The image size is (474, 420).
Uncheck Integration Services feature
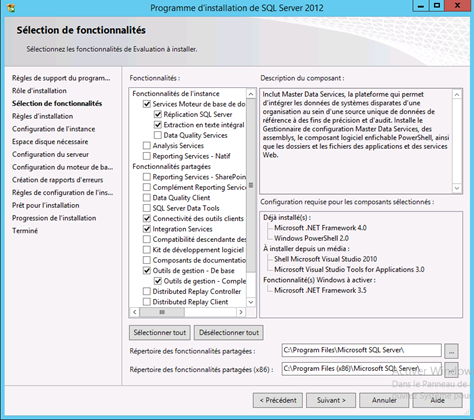[147, 229]
